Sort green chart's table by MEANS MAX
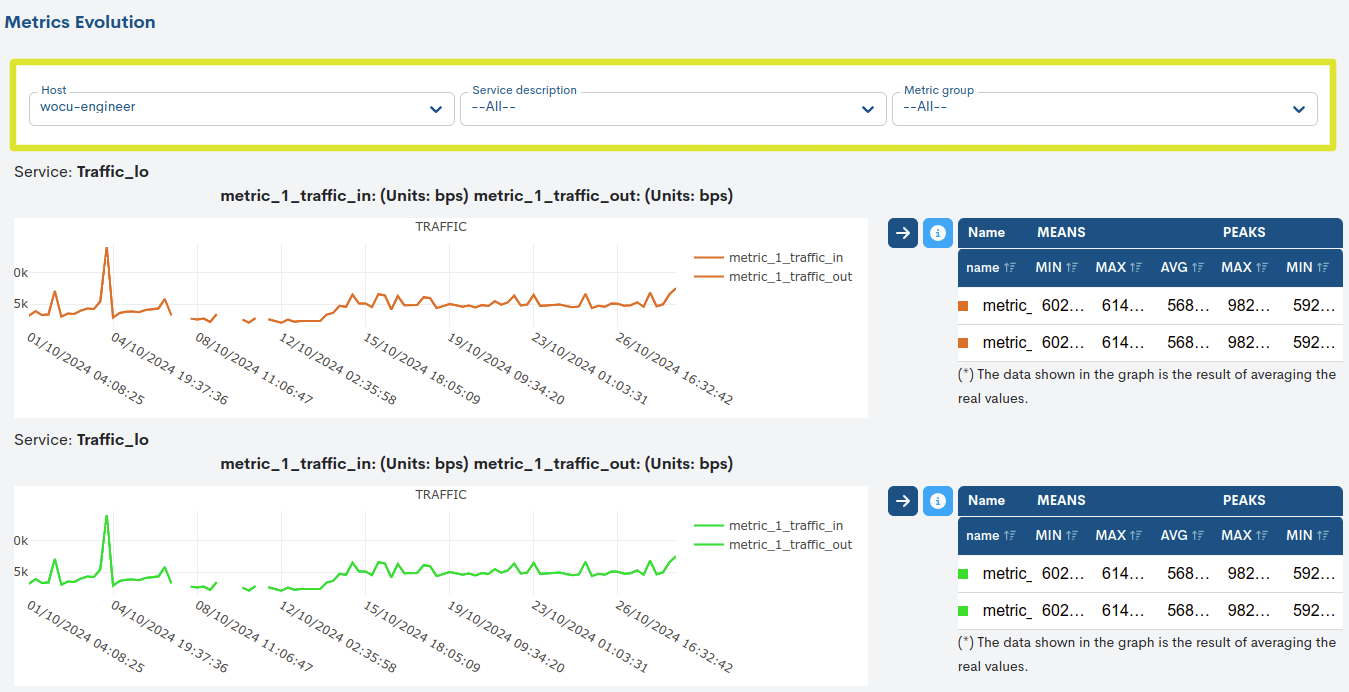Viewport: 1349px width, 692px height. click(1119, 535)
